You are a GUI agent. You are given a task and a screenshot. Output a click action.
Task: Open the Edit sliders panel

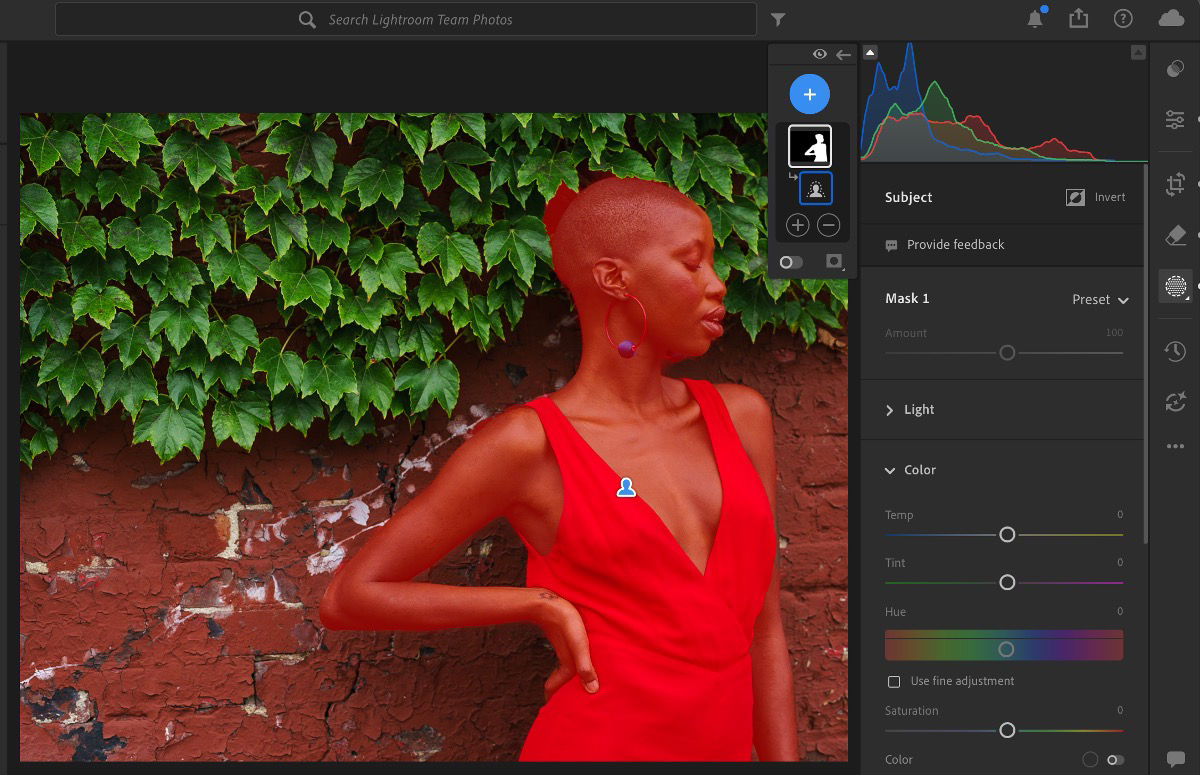(x=1176, y=120)
